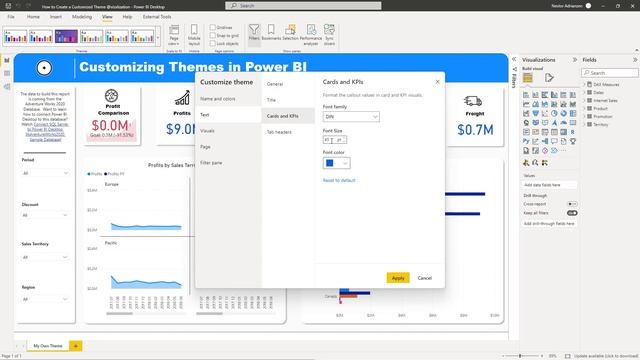This screenshot has width=640, height=360.
Task: Open the Page view dropdown
Action: click(x=174, y=34)
